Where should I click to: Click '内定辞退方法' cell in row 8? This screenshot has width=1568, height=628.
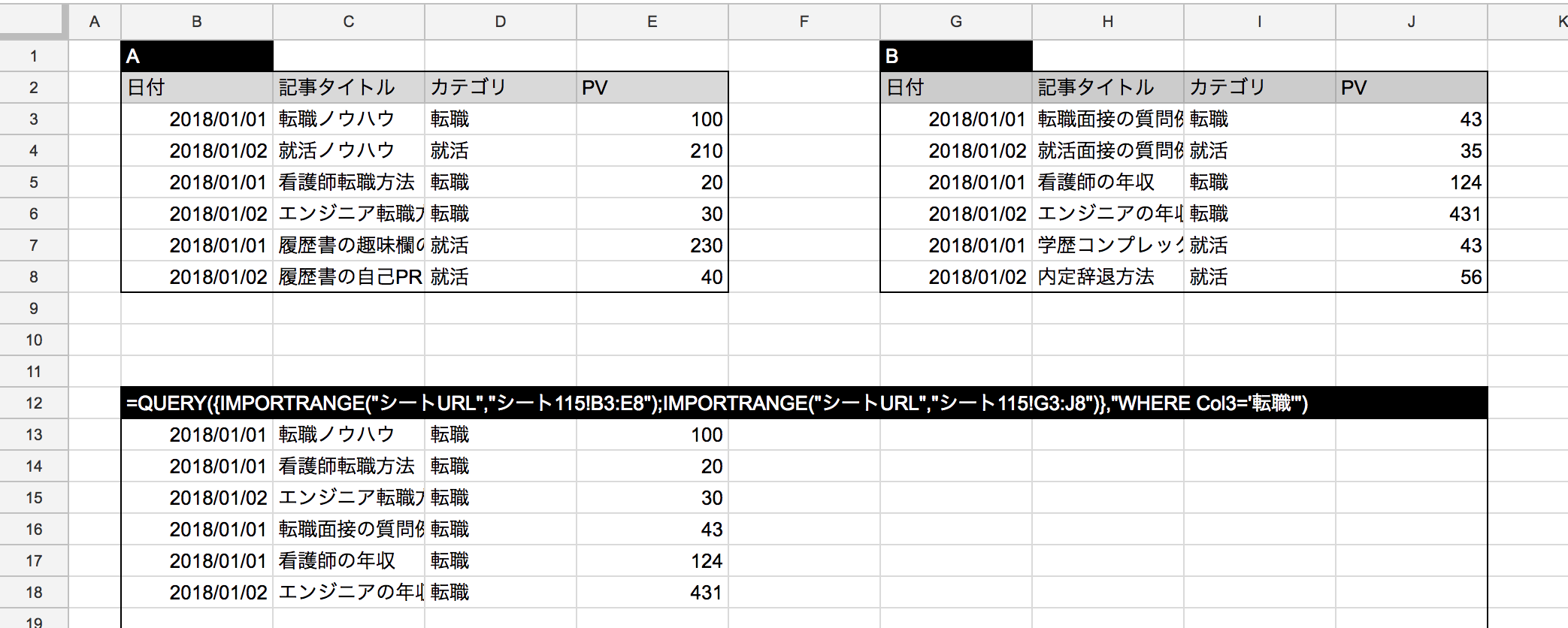pos(1108,277)
